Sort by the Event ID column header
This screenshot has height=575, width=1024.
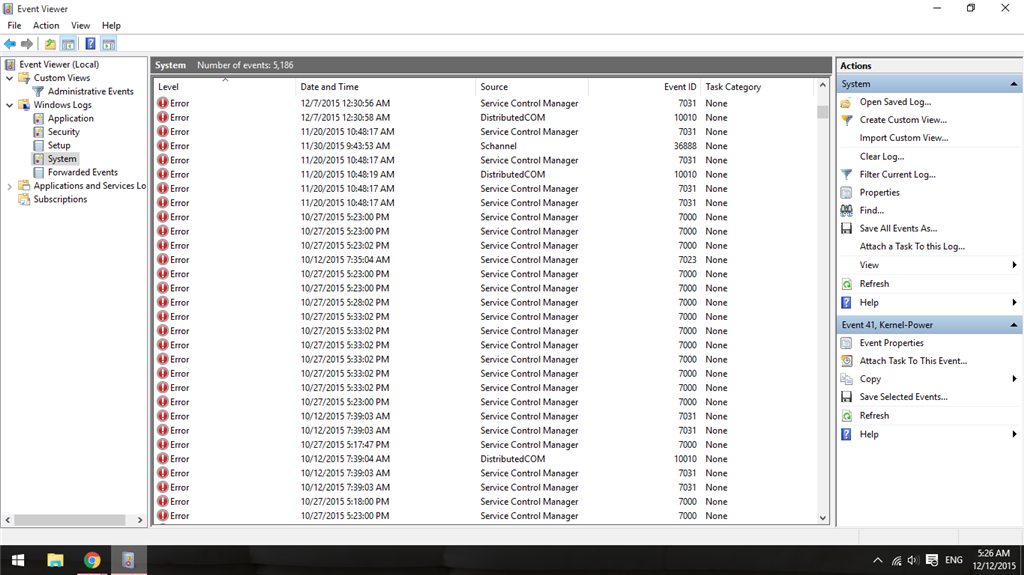coord(645,87)
